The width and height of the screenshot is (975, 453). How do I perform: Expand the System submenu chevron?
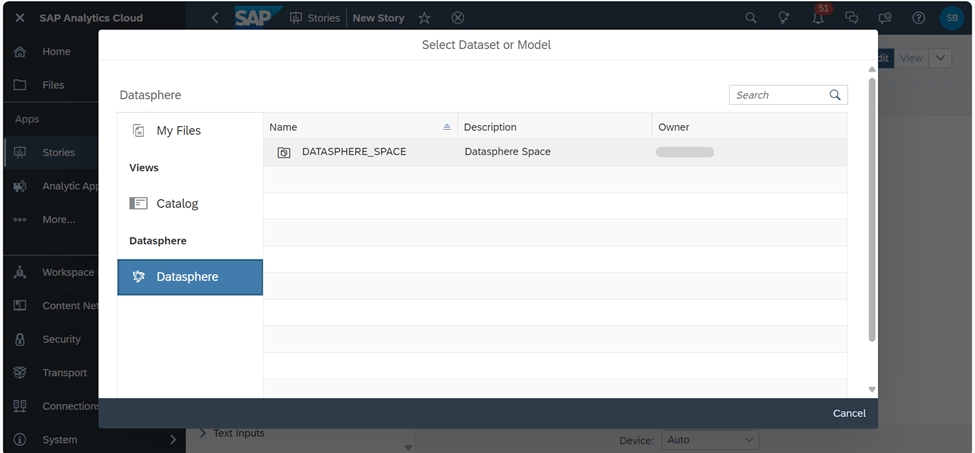(173, 440)
